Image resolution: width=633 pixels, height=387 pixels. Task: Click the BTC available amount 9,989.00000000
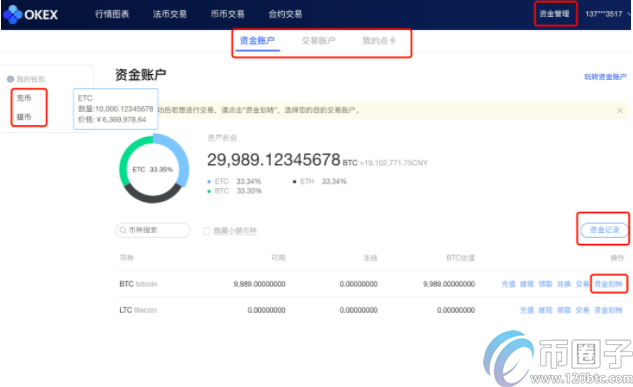[x=259, y=284]
